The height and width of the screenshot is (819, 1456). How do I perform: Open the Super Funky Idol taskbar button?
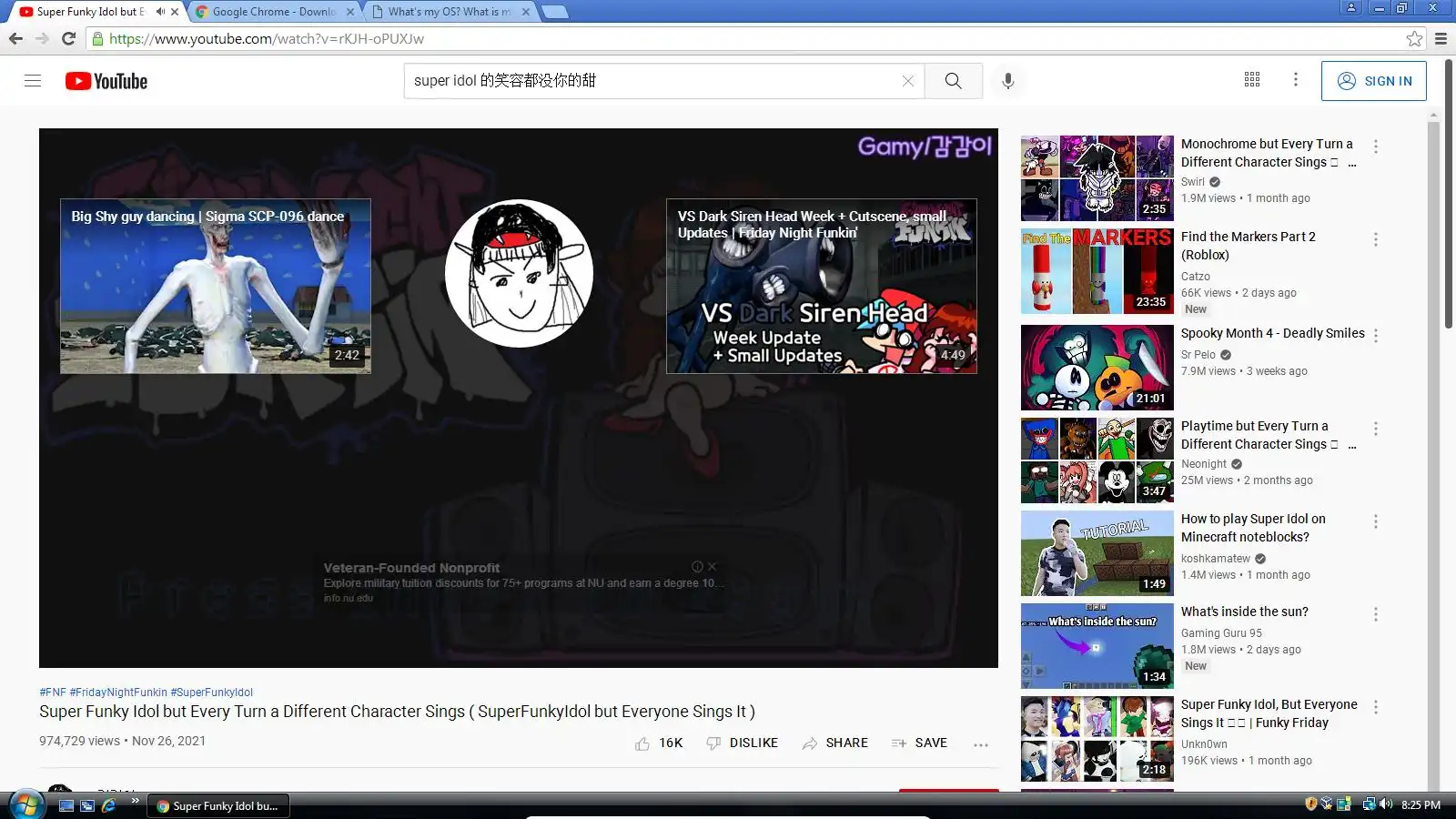218,805
